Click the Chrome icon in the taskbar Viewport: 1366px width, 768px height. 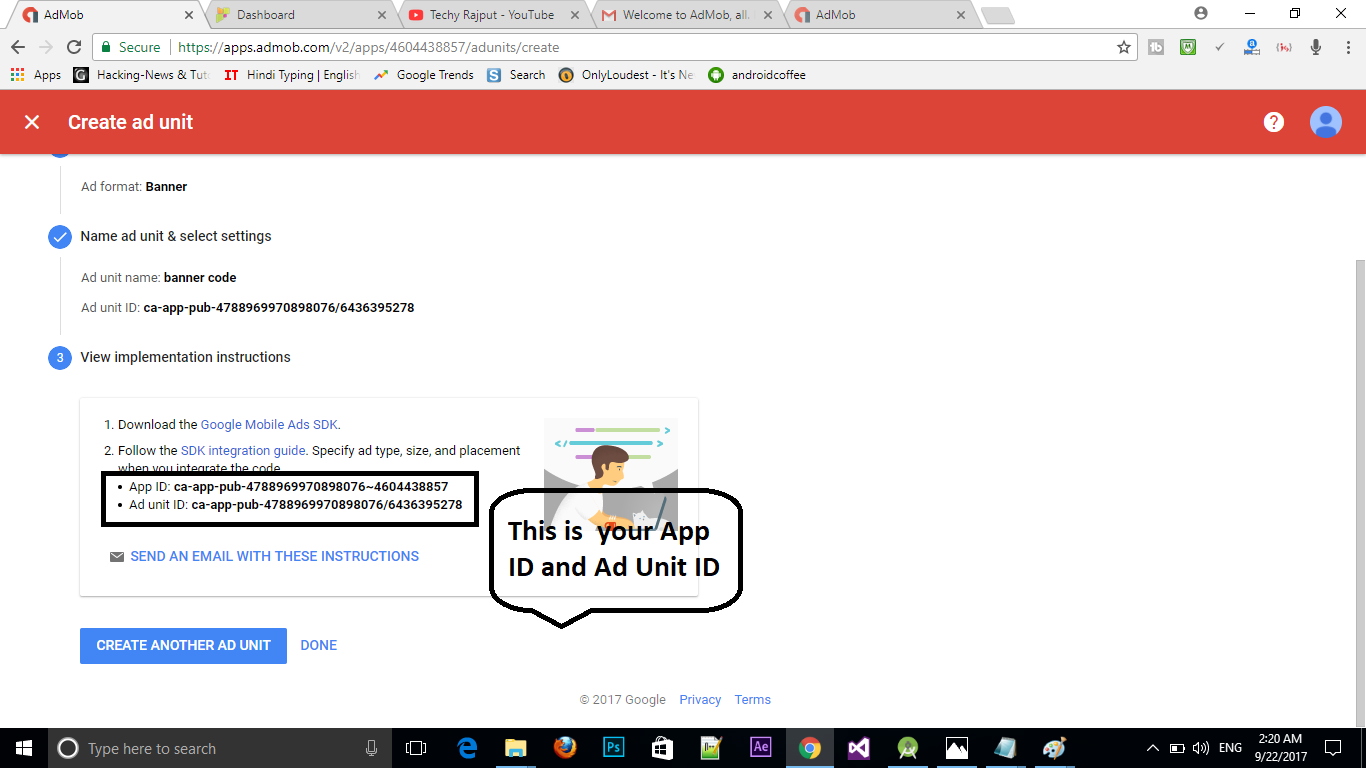coord(810,748)
